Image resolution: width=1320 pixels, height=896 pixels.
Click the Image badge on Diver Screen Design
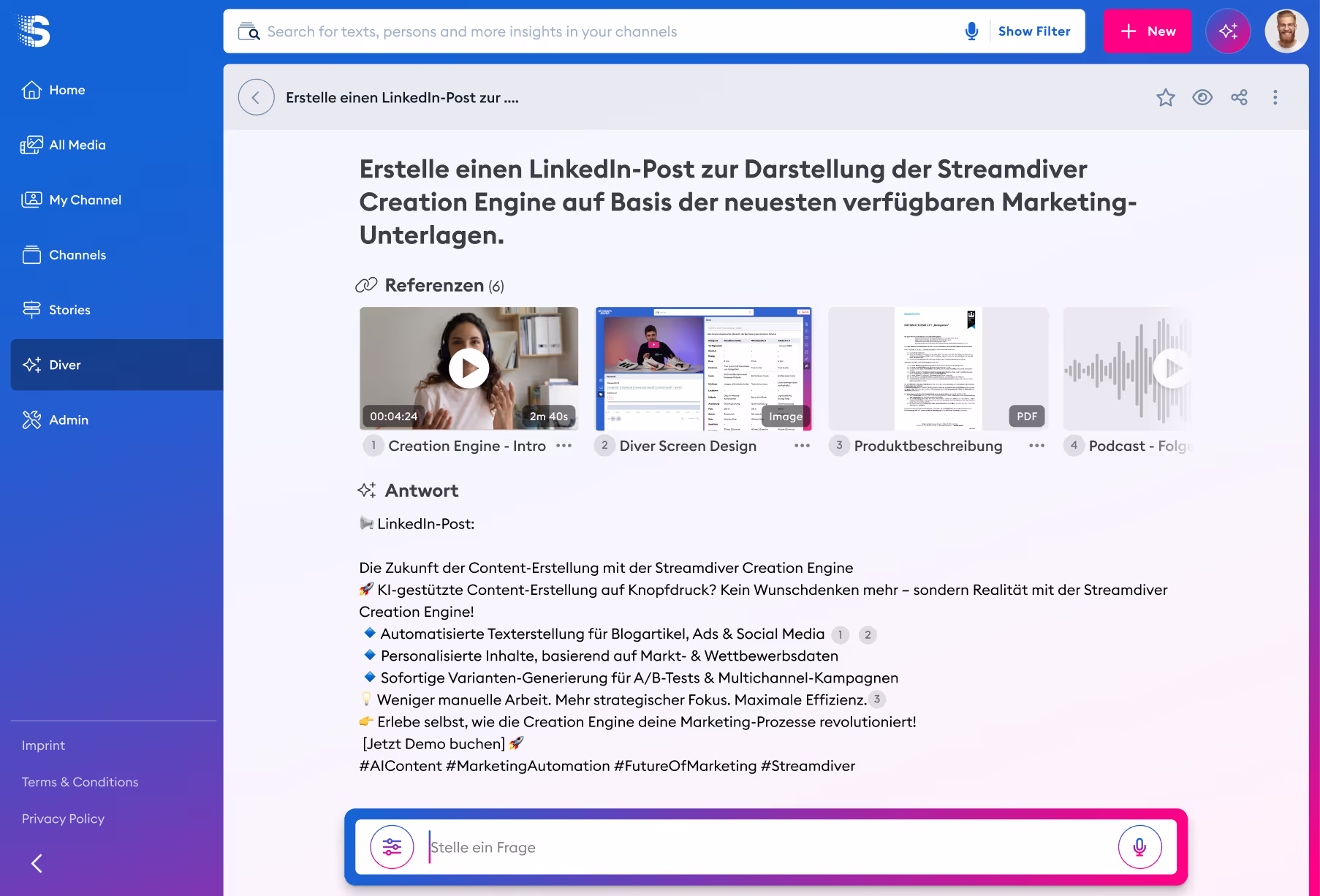[x=786, y=416]
